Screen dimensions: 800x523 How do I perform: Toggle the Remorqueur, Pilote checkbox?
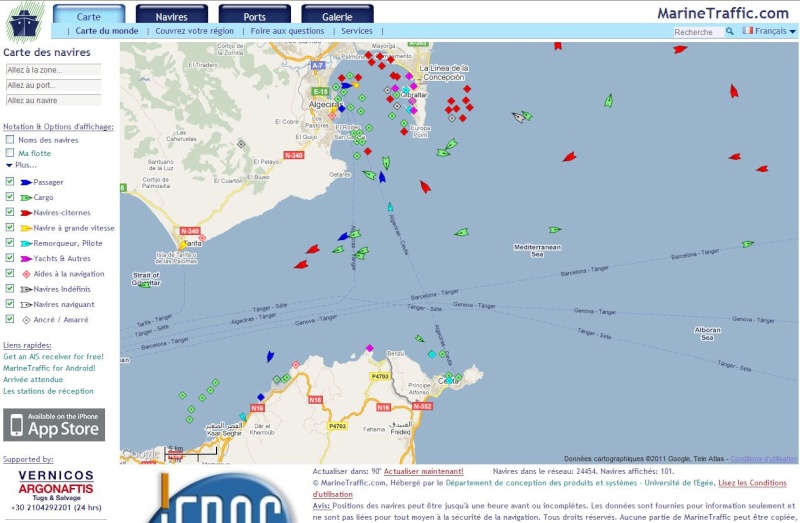(x=10, y=242)
